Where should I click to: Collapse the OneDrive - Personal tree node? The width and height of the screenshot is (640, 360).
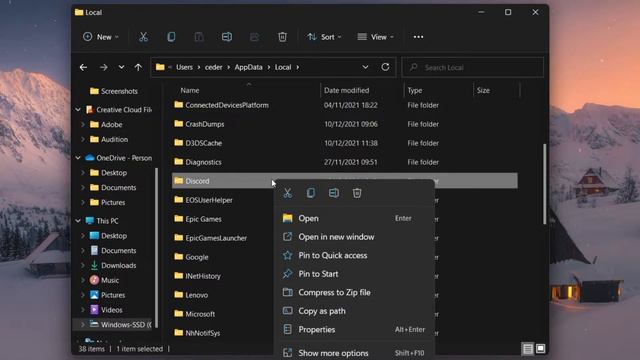pyautogui.click(x=78, y=158)
